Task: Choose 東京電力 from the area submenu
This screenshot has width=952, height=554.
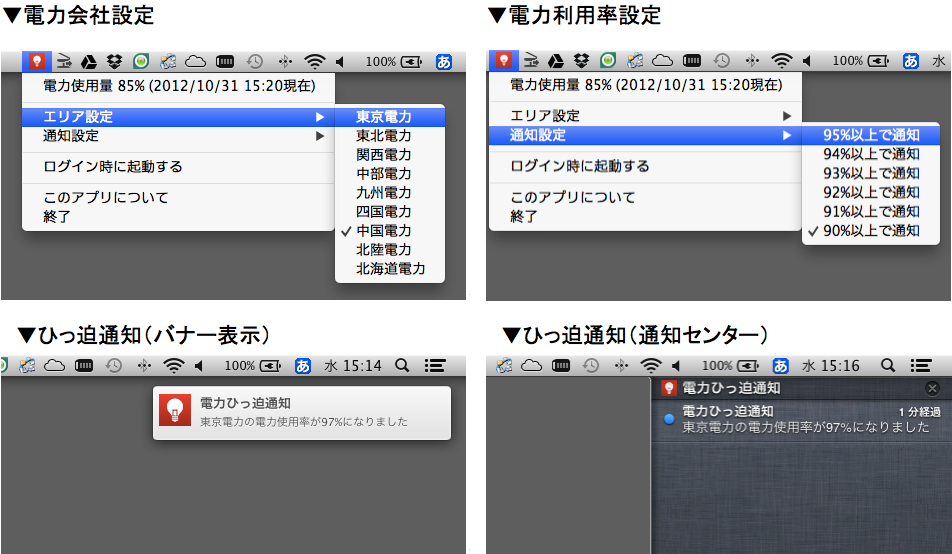Action: pos(384,117)
